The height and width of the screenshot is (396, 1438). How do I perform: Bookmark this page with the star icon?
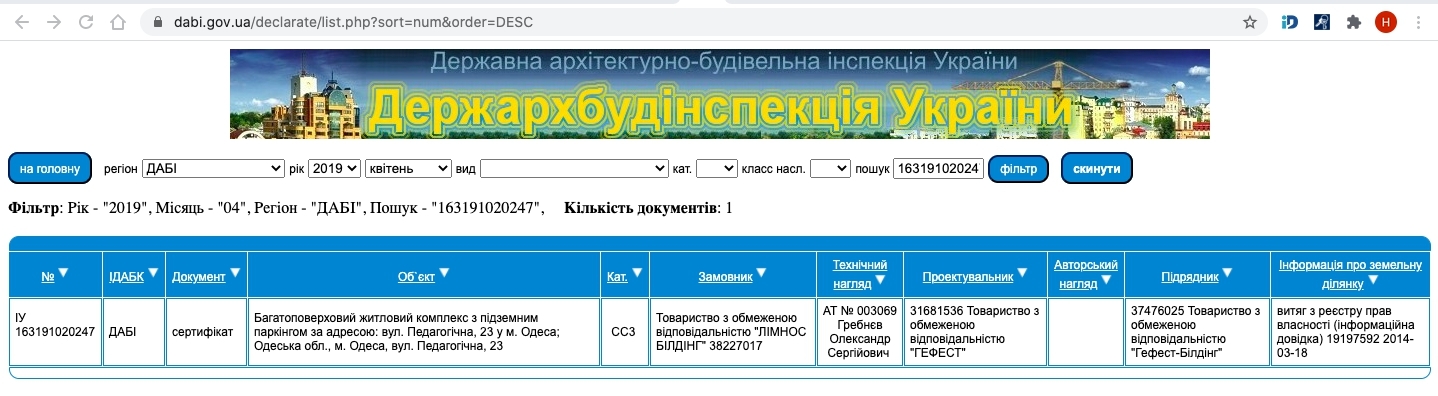tap(1249, 22)
